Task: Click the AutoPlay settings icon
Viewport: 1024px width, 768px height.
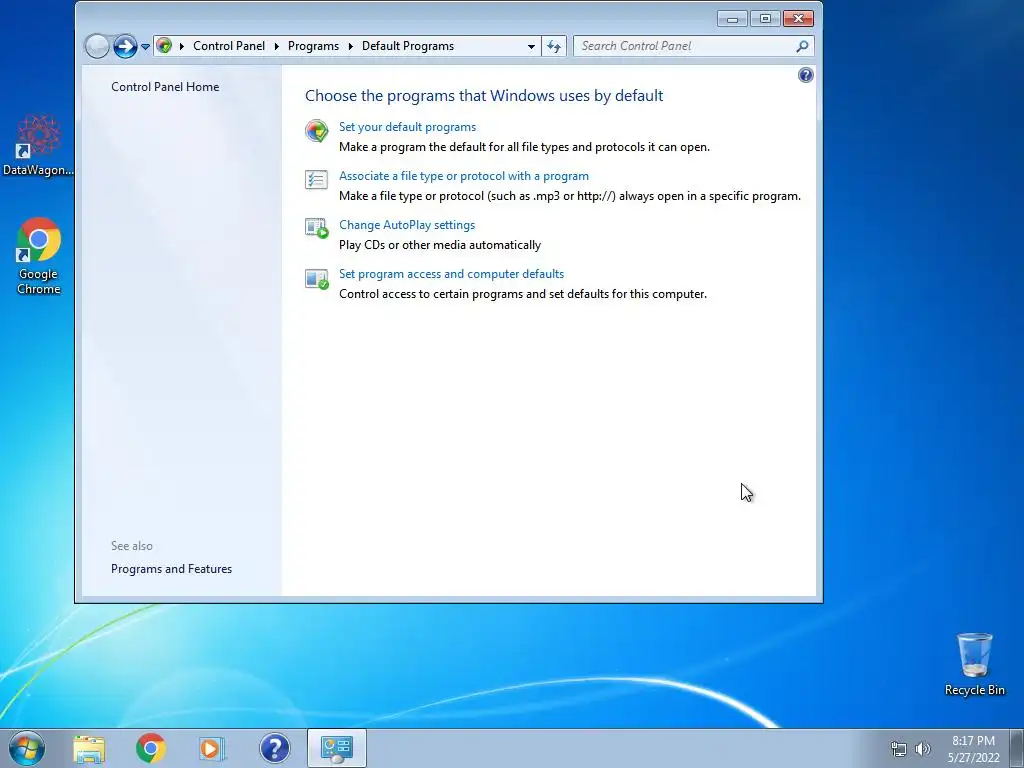Action: click(317, 229)
